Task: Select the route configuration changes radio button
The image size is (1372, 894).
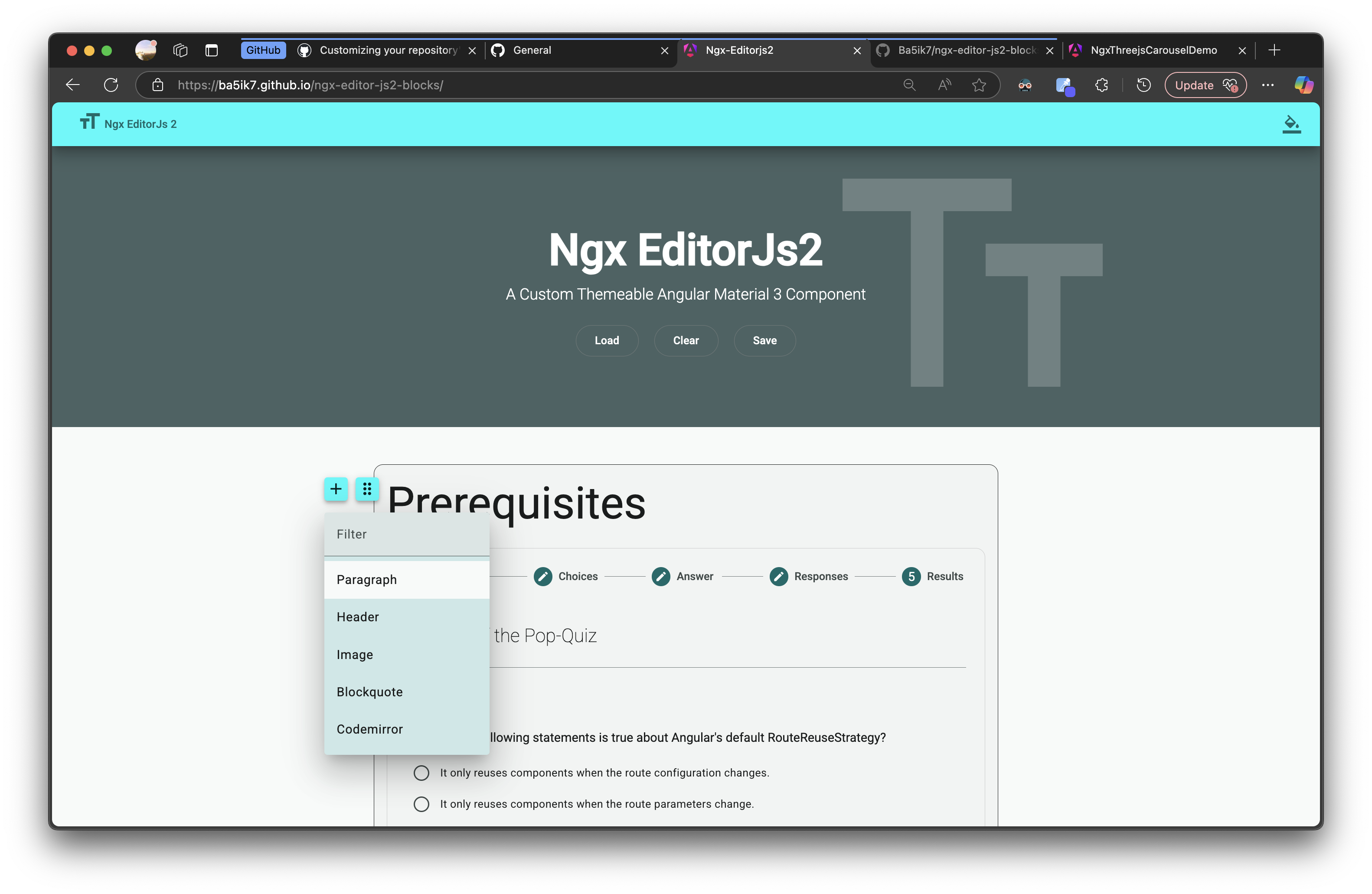Action: (x=421, y=772)
